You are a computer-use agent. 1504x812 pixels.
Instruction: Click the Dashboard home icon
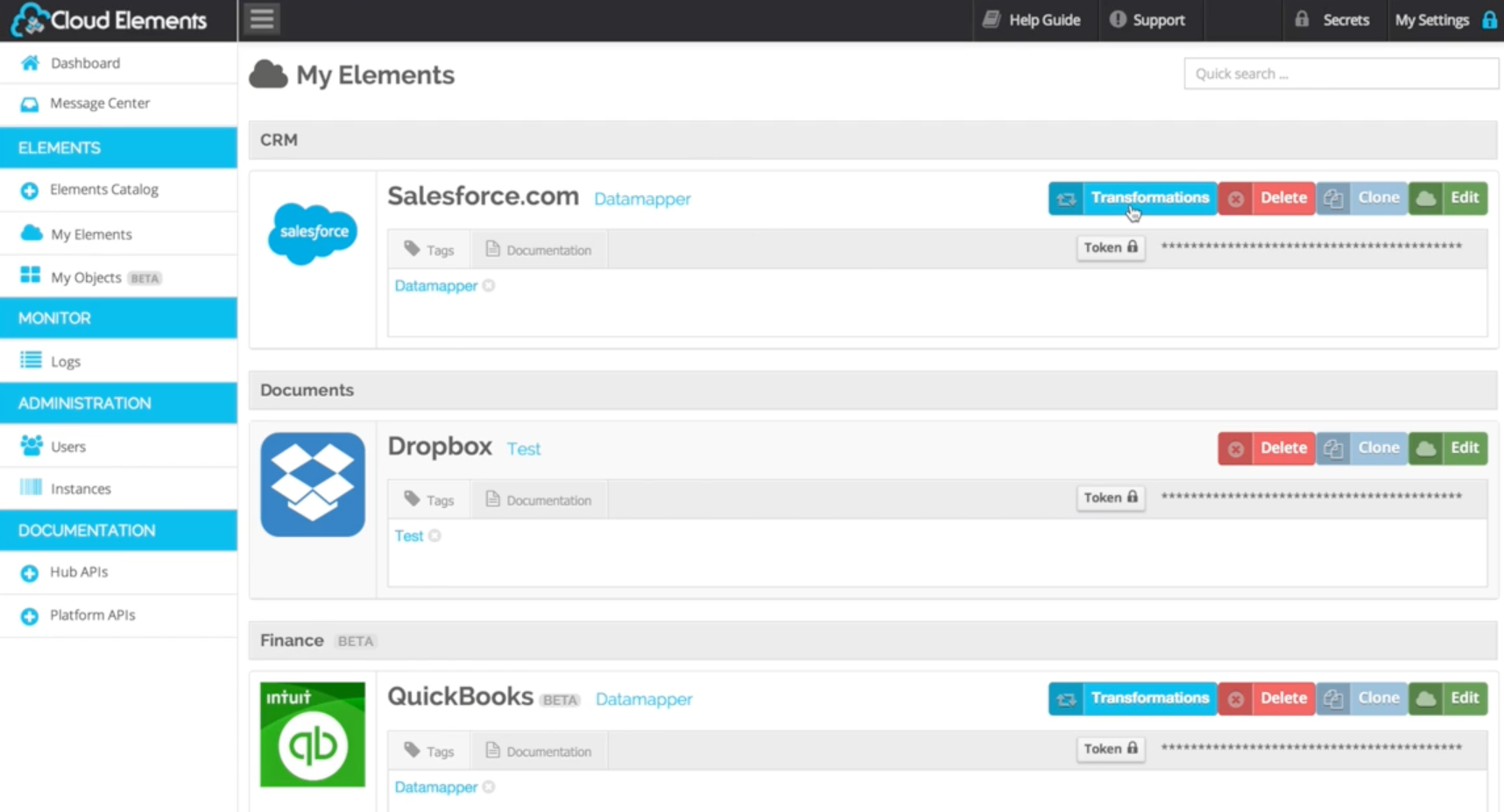coord(30,63)
